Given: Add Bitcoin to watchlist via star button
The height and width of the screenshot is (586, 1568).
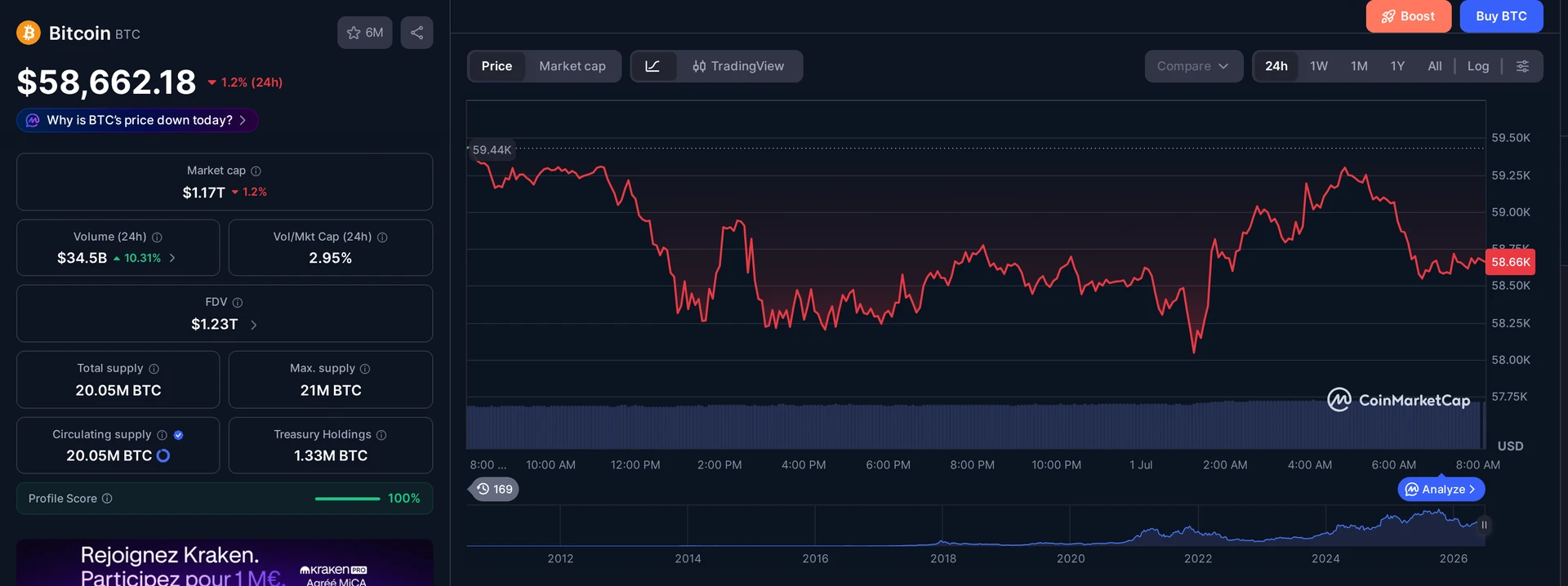Looking at the screenshot, I should (365, 33).
